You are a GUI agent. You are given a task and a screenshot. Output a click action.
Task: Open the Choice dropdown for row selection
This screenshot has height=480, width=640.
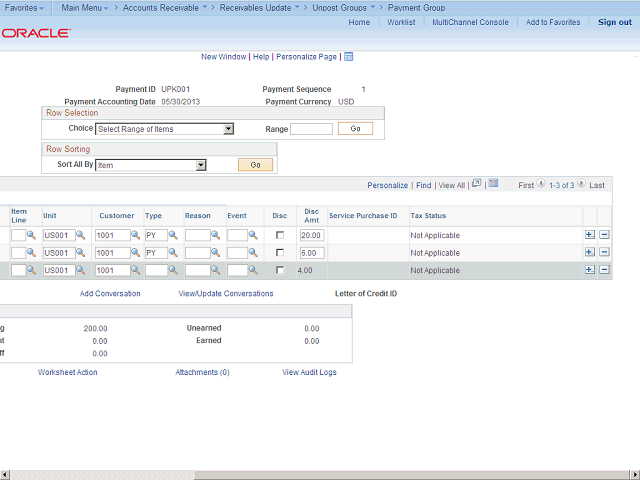[164, 129]
